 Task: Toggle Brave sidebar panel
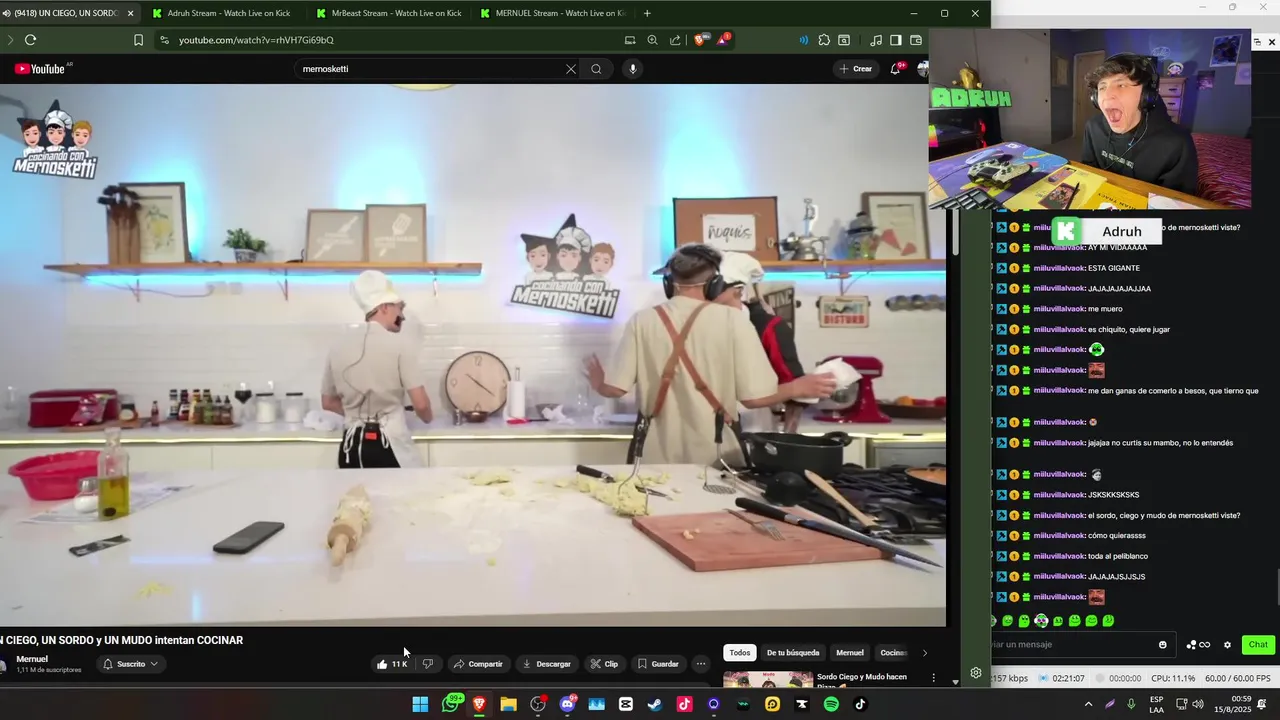pos(896,40)
